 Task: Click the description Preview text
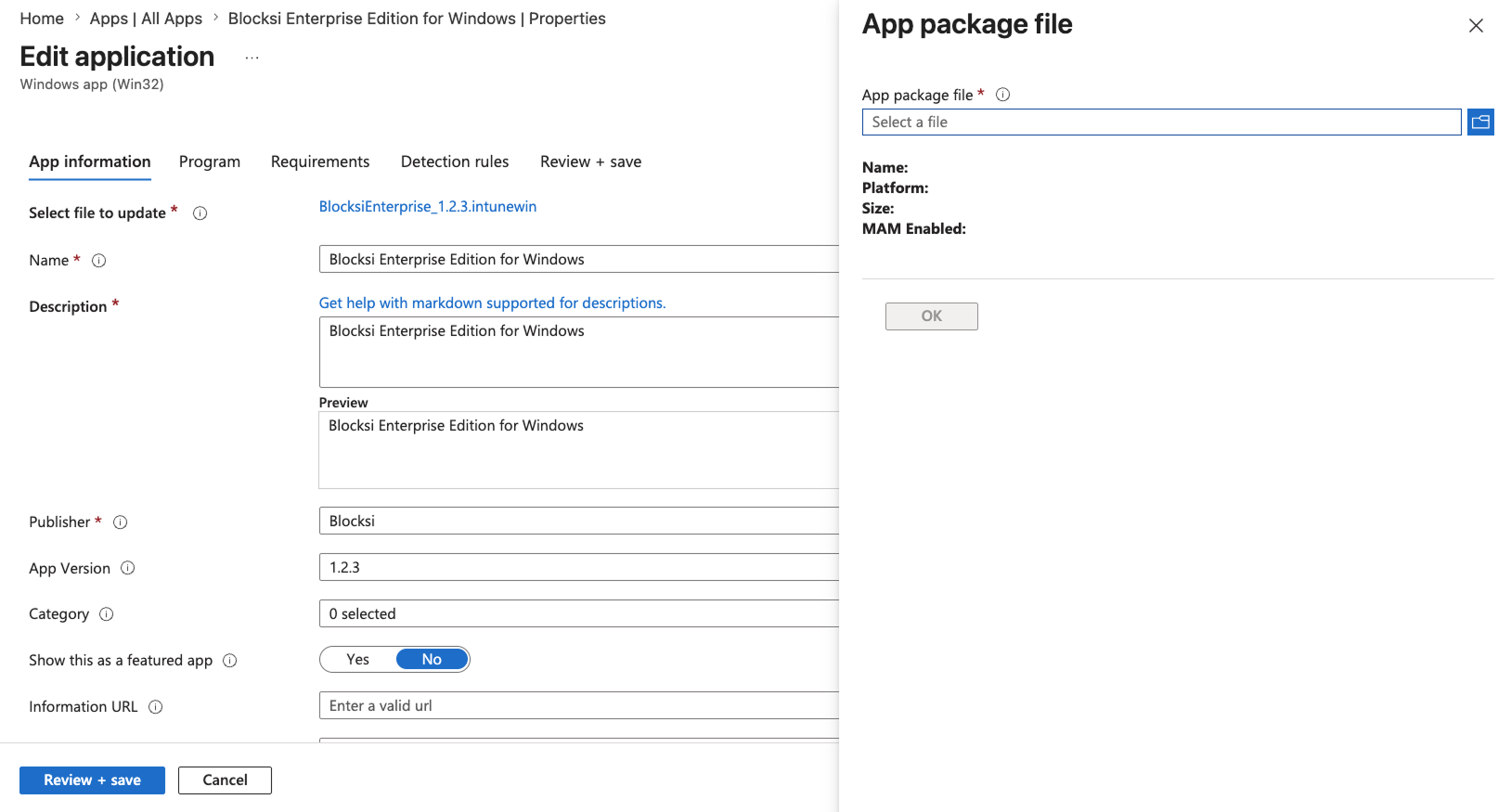point(456,426)
